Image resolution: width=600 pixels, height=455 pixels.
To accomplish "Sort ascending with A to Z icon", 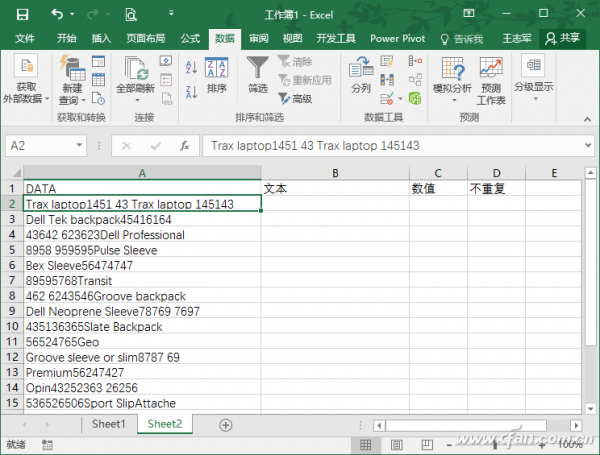I will (191, 67).
